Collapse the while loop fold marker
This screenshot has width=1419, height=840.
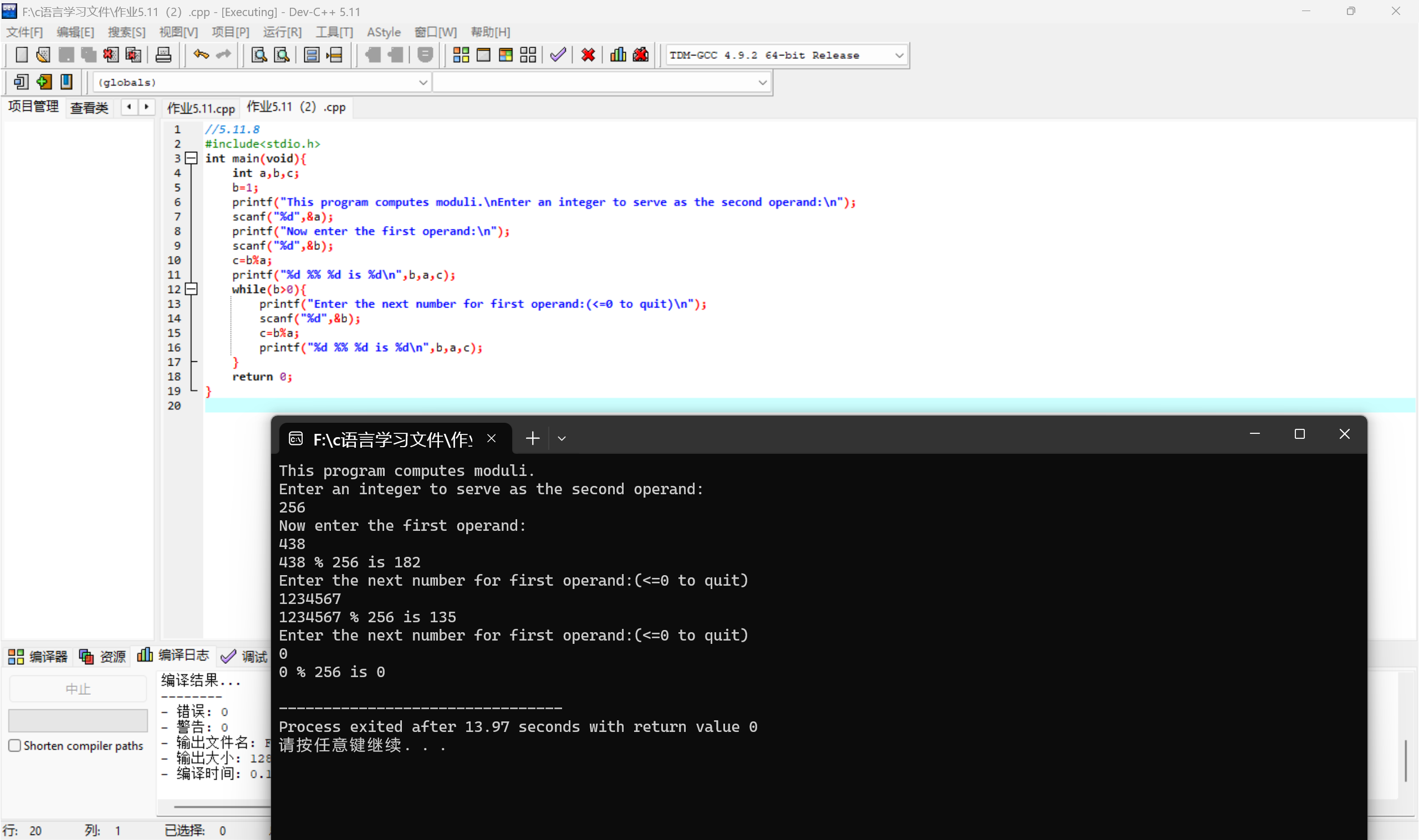[x=191, y=289]
